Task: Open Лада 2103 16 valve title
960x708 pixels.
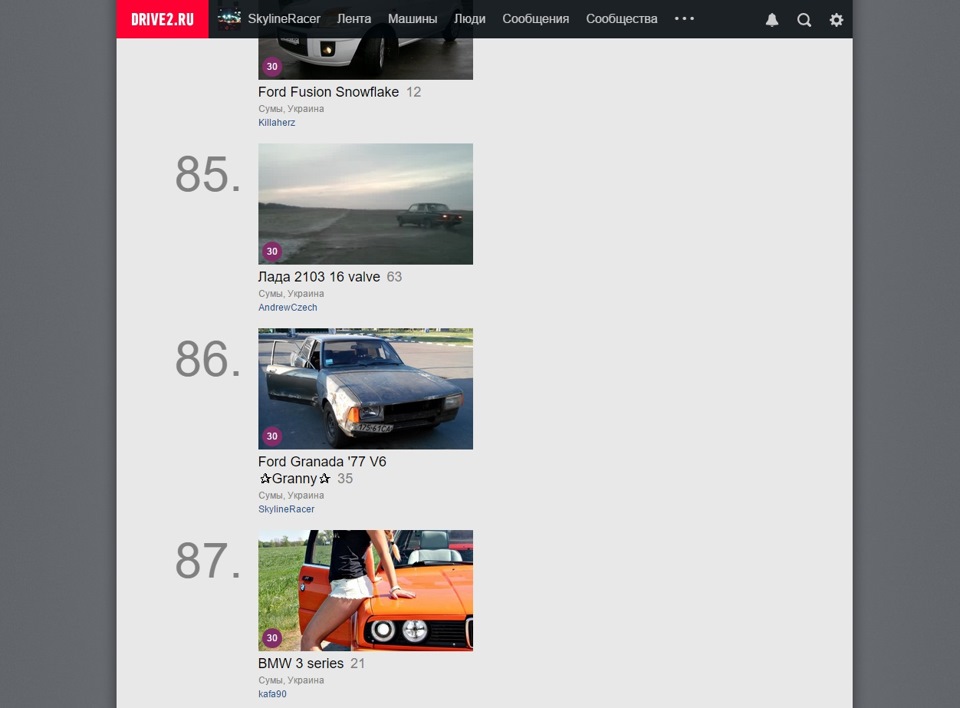Action: (x=319, y=277)
